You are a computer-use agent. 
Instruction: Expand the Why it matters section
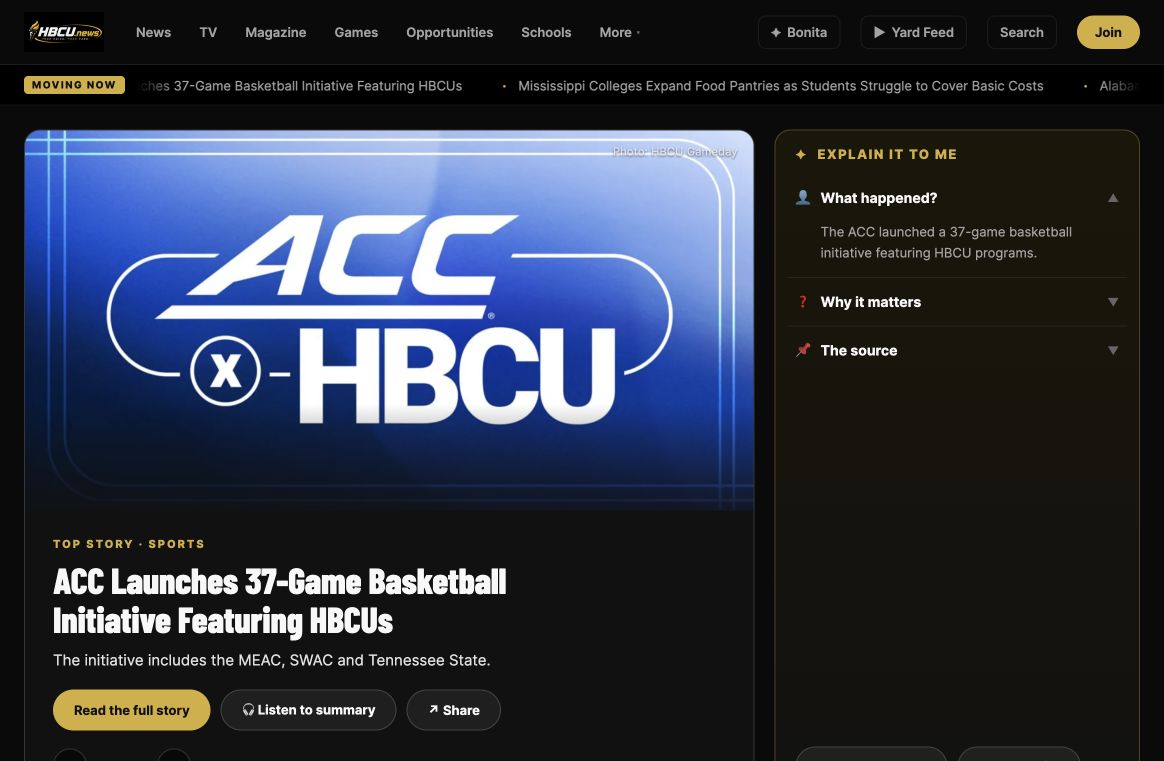957,302
